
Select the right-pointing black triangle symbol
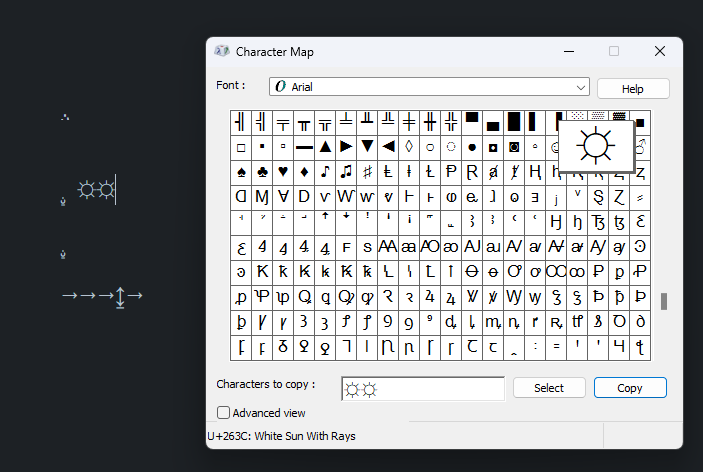point(346,146)
